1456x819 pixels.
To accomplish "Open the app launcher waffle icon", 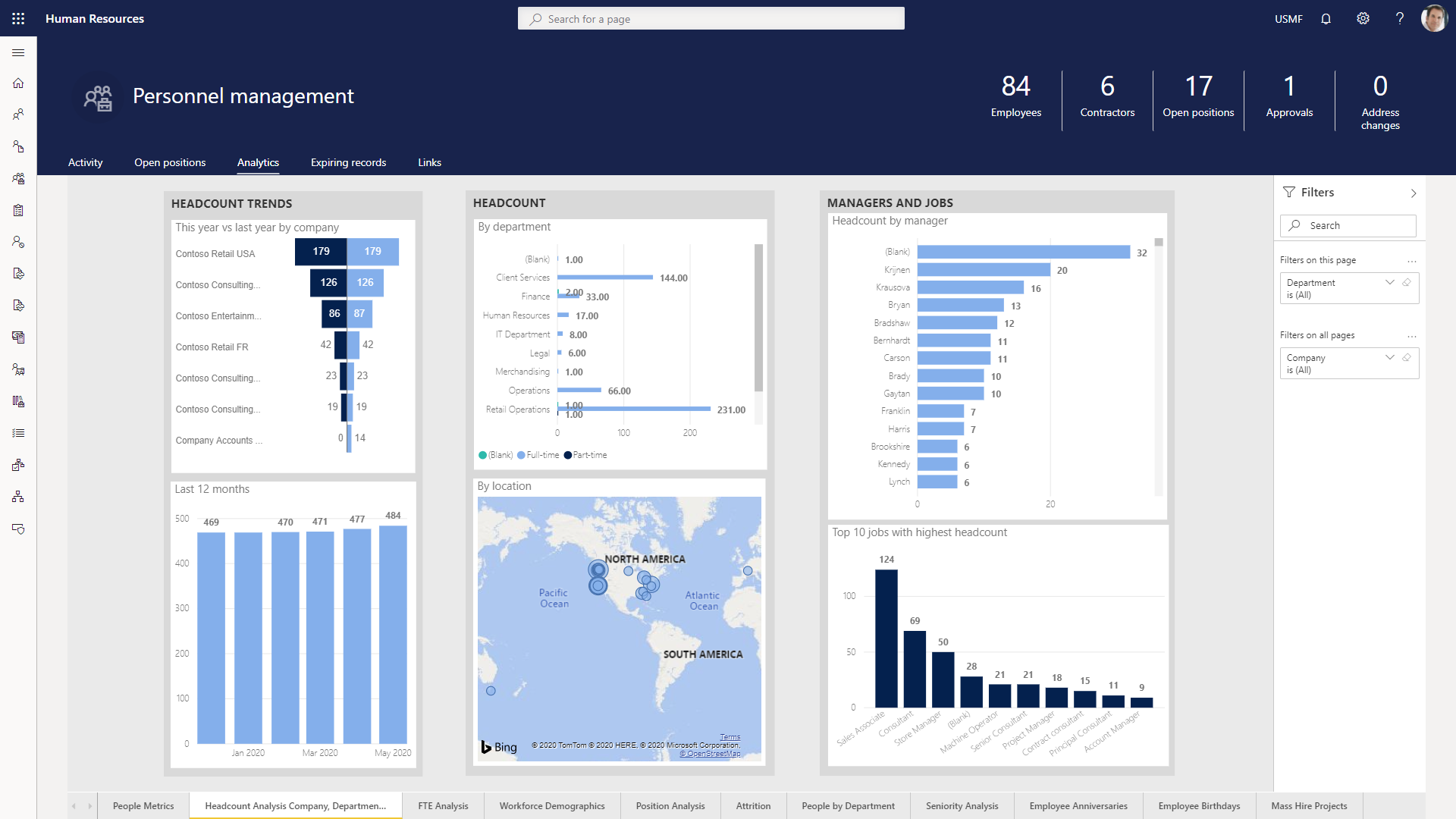I will pos(18,18).
